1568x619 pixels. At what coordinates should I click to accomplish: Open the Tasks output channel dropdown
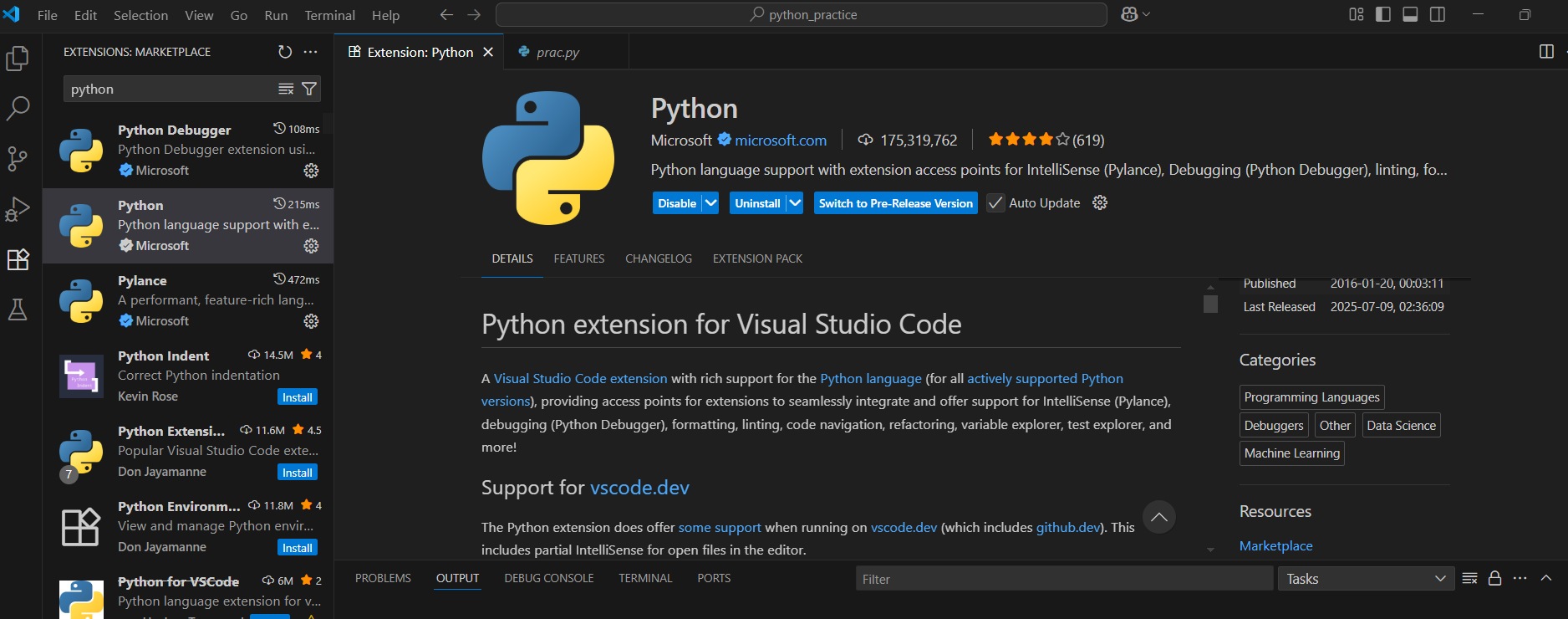tap(1366, 579)
